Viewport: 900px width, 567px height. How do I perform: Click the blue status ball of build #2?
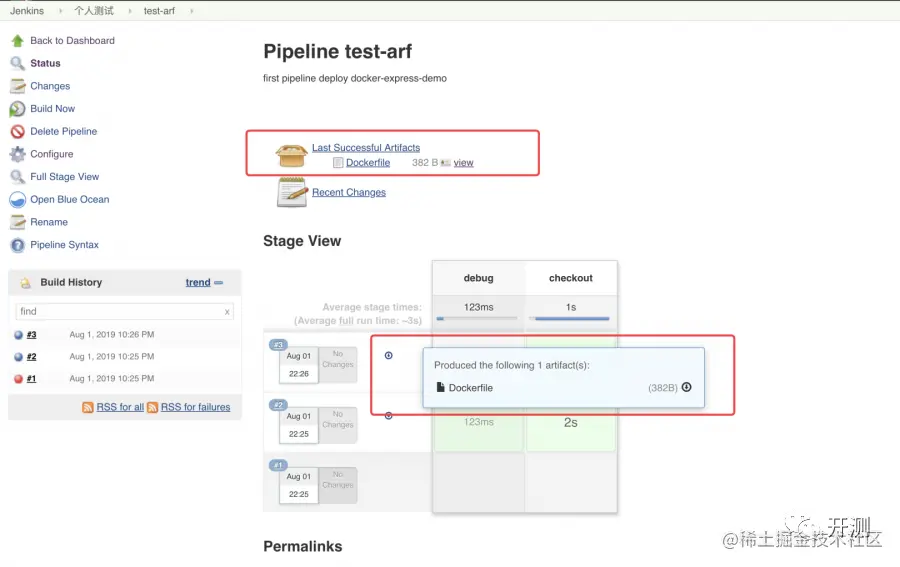18,357
